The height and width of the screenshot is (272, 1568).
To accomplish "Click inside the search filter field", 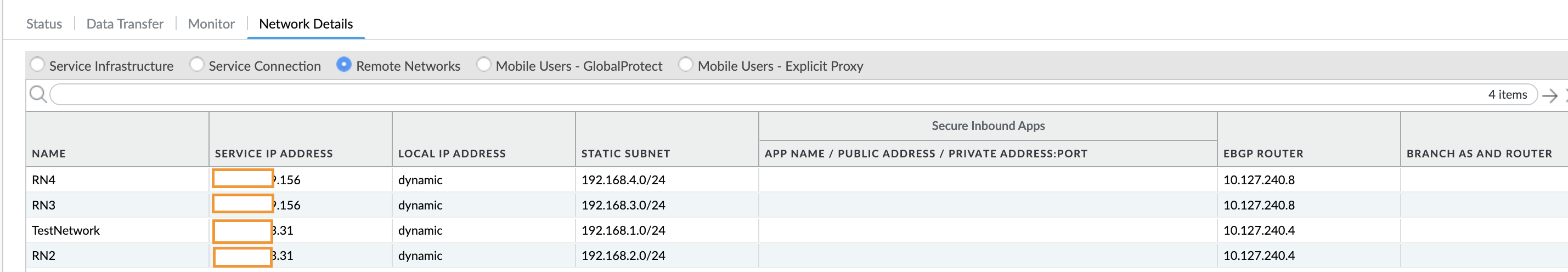I will 730,95.
